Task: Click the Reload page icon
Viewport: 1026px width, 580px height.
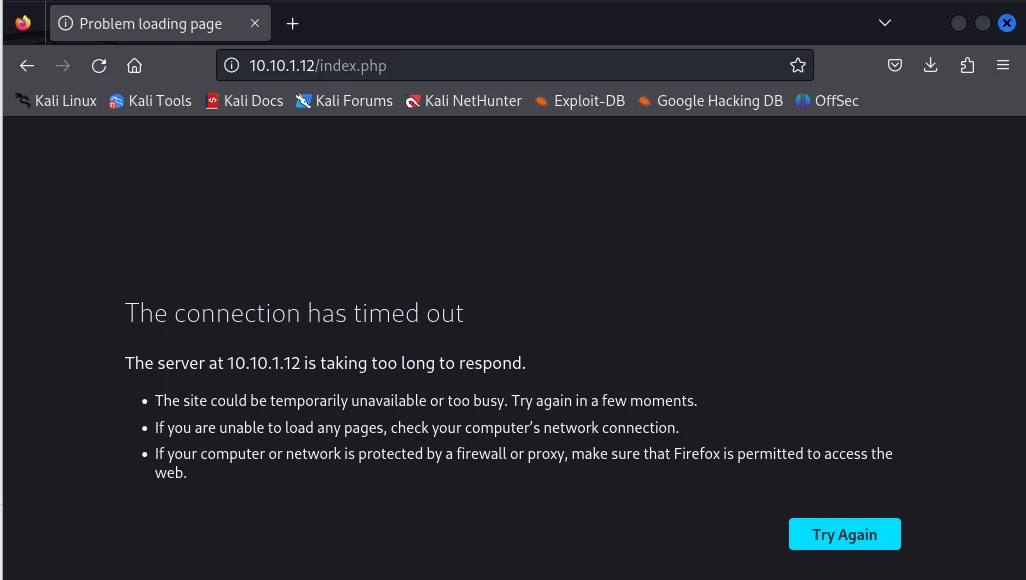Action: coord(99,66)
